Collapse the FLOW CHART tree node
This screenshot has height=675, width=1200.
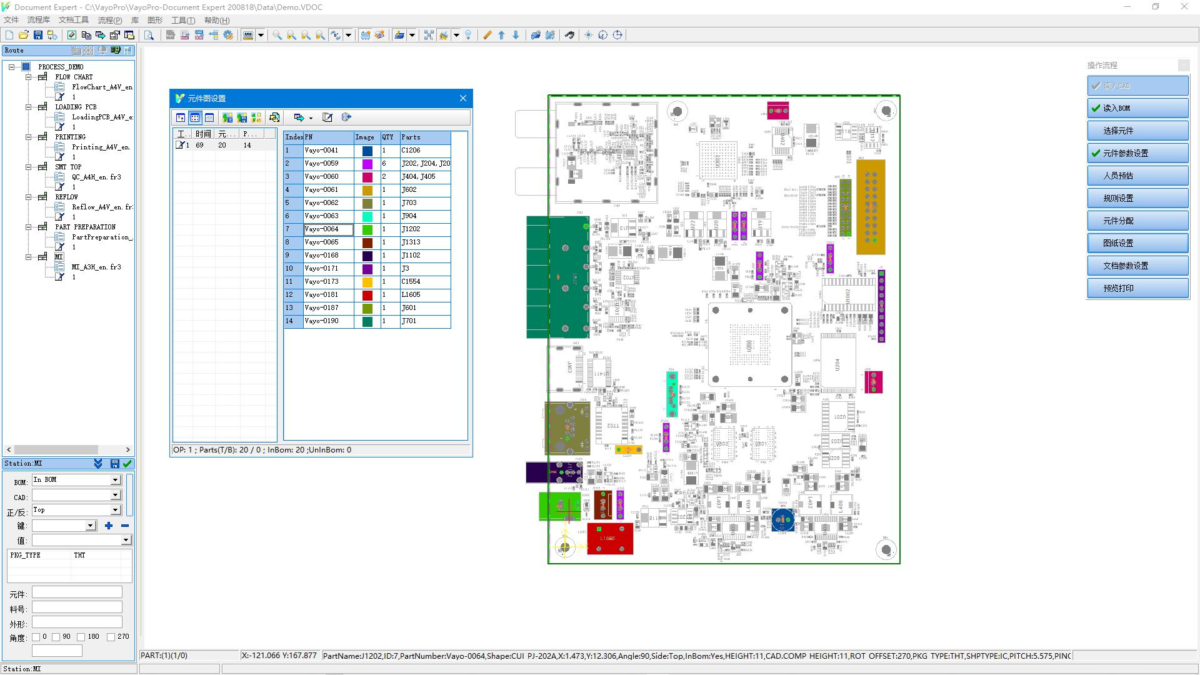pyautogui.click(x=29, y=77)
